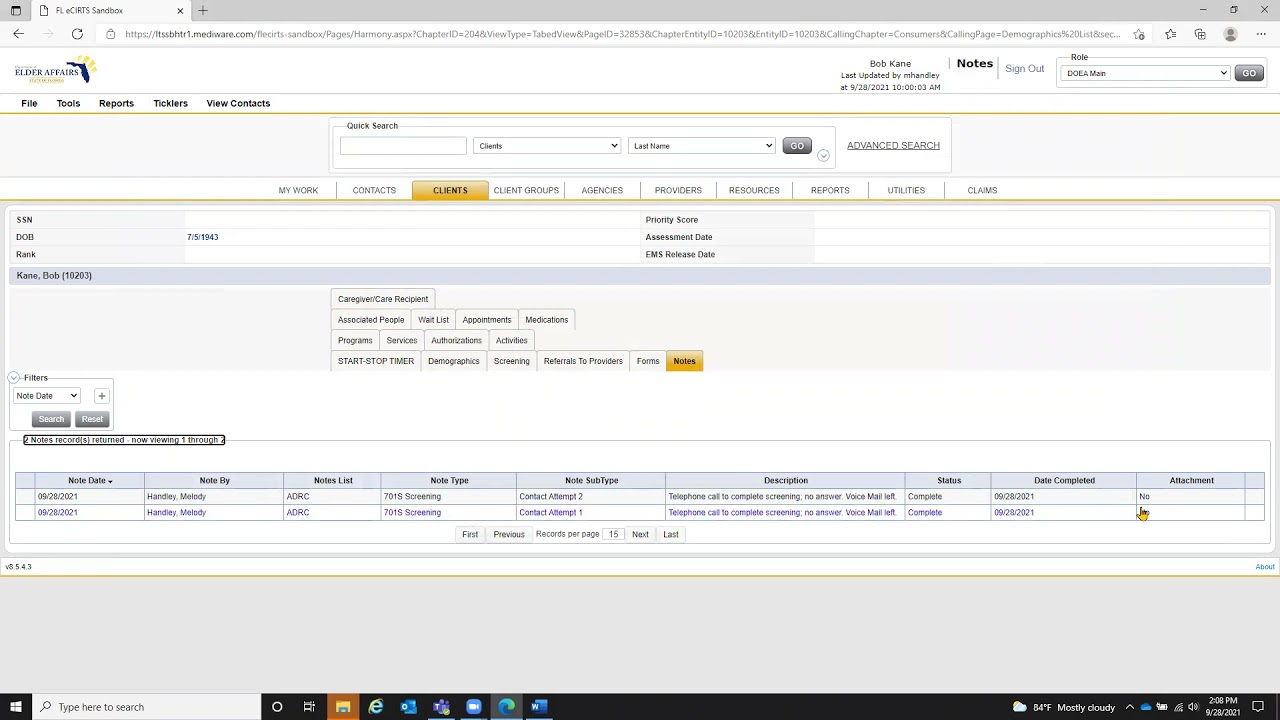Click the filter Reset button
This screenshot has height=720, width=1280.
[x=92, y=419]
